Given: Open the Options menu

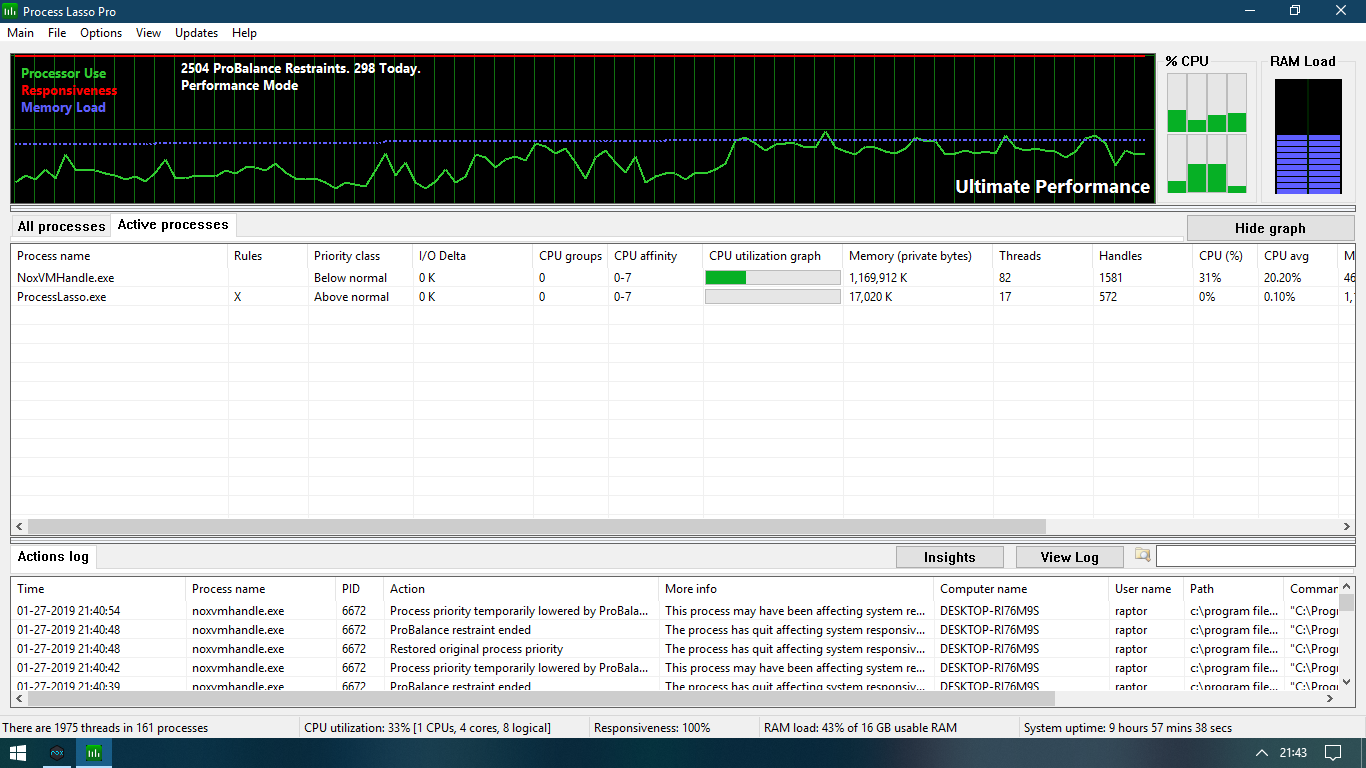Looking at the screenshot, I should (101, 33).
